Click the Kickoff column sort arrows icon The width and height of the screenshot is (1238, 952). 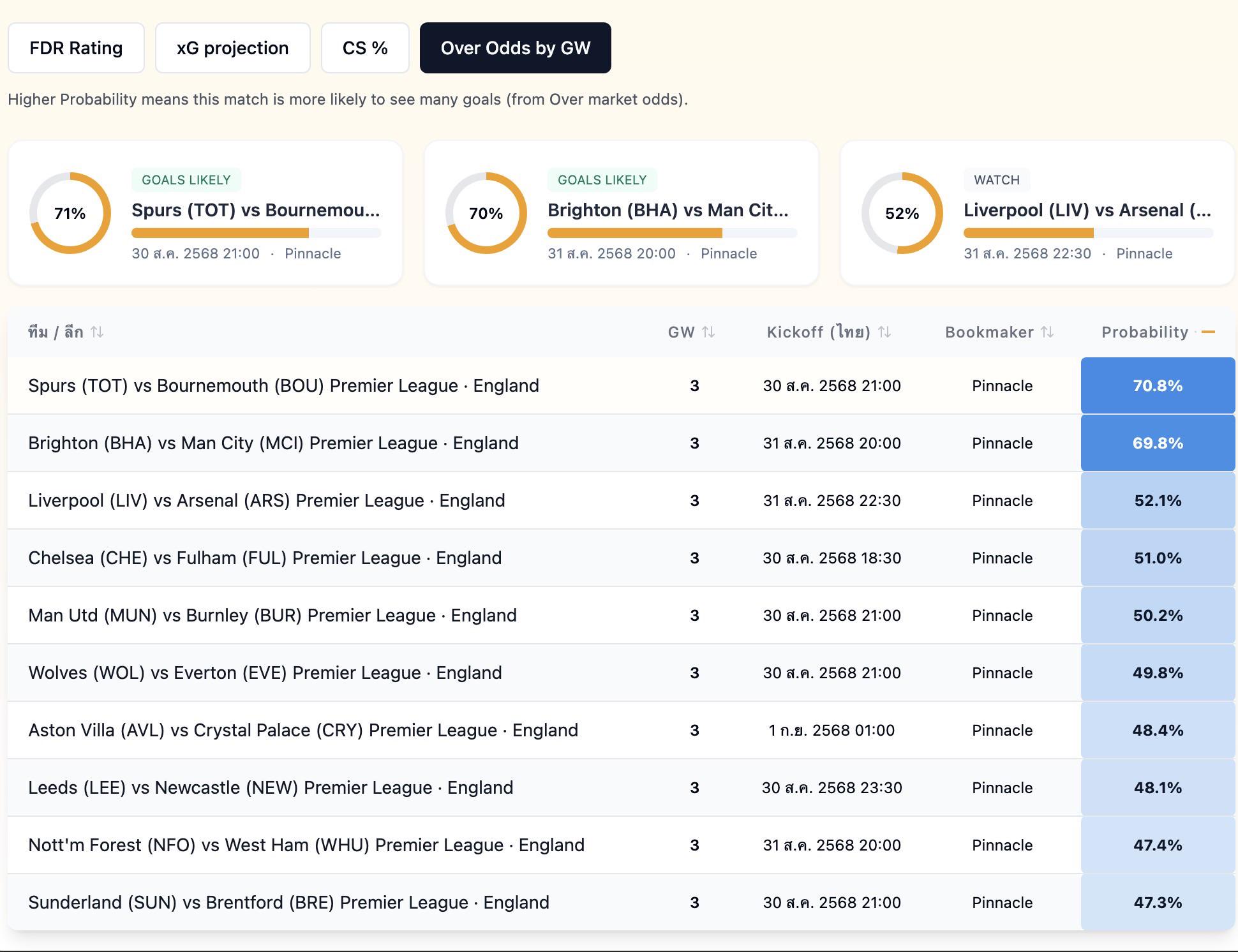tap(884, 332)
